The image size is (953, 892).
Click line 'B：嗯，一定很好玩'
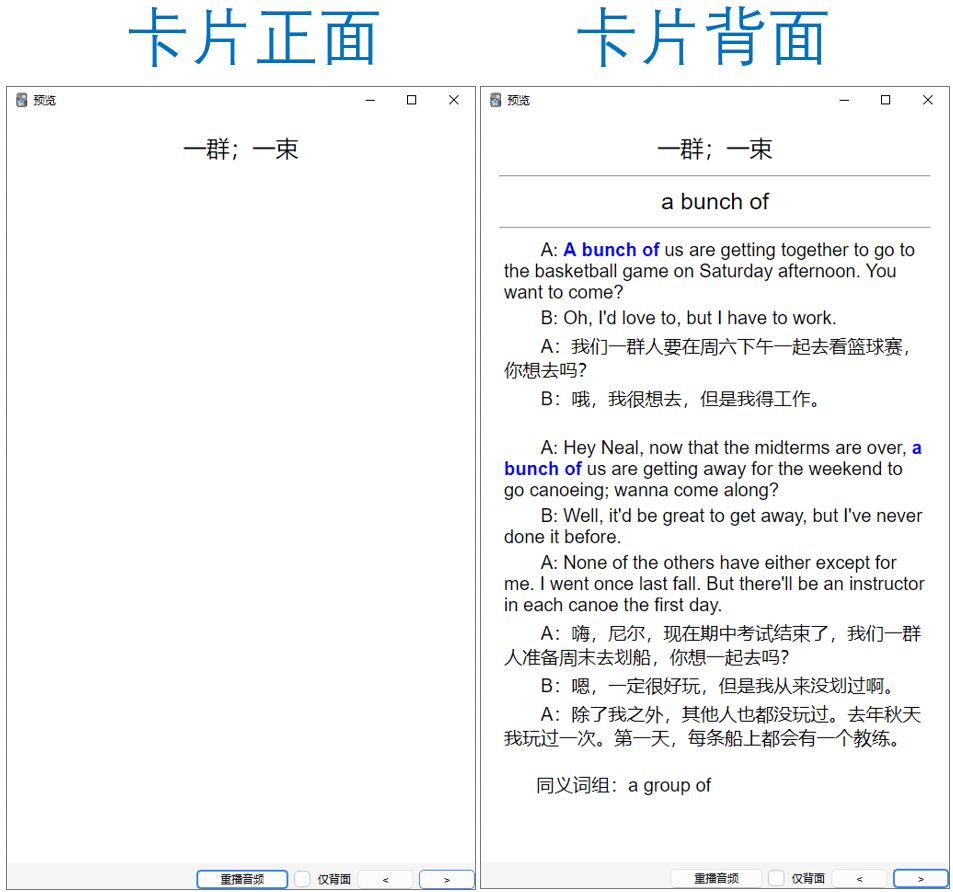click(x=719, y=686)
